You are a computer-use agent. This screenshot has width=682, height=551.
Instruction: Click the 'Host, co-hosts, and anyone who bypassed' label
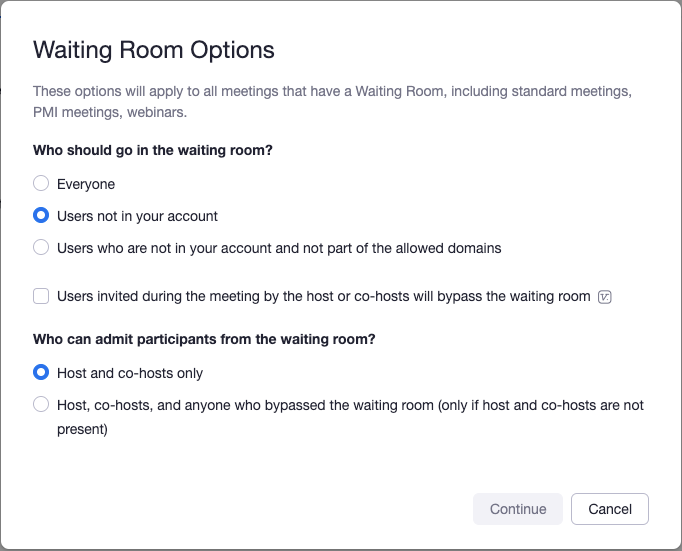tap(351, 417)
